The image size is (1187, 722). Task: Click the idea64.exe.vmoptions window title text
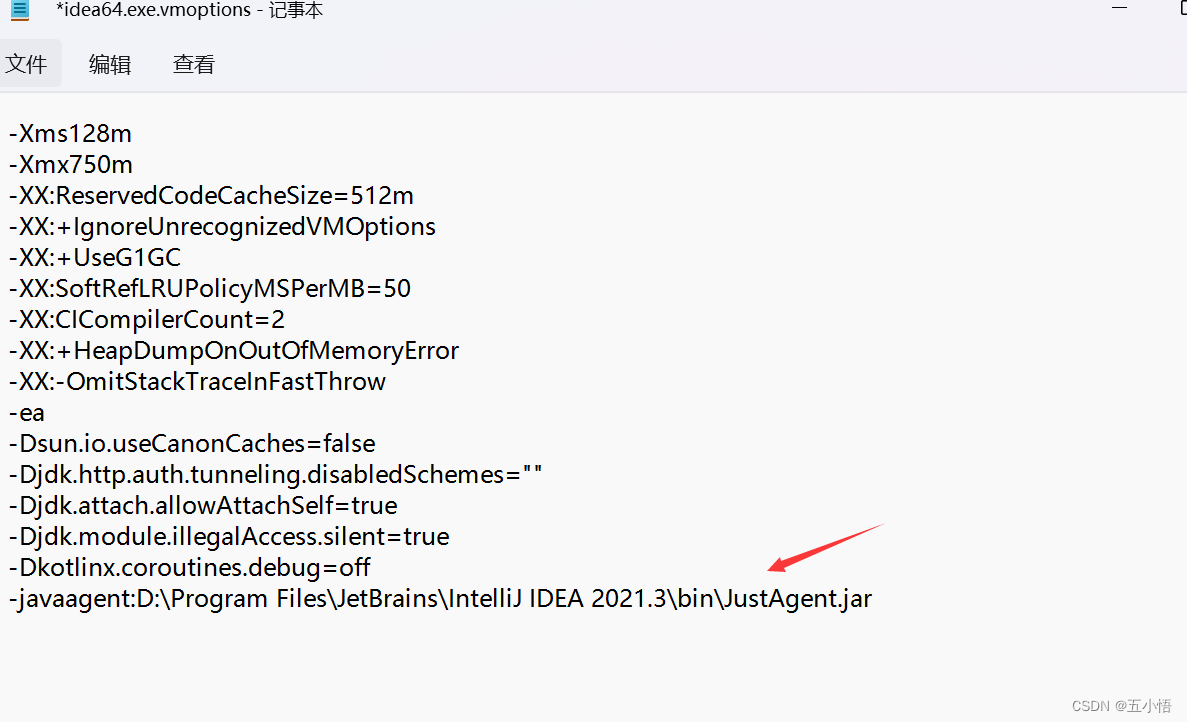click(x=189, y=10)
